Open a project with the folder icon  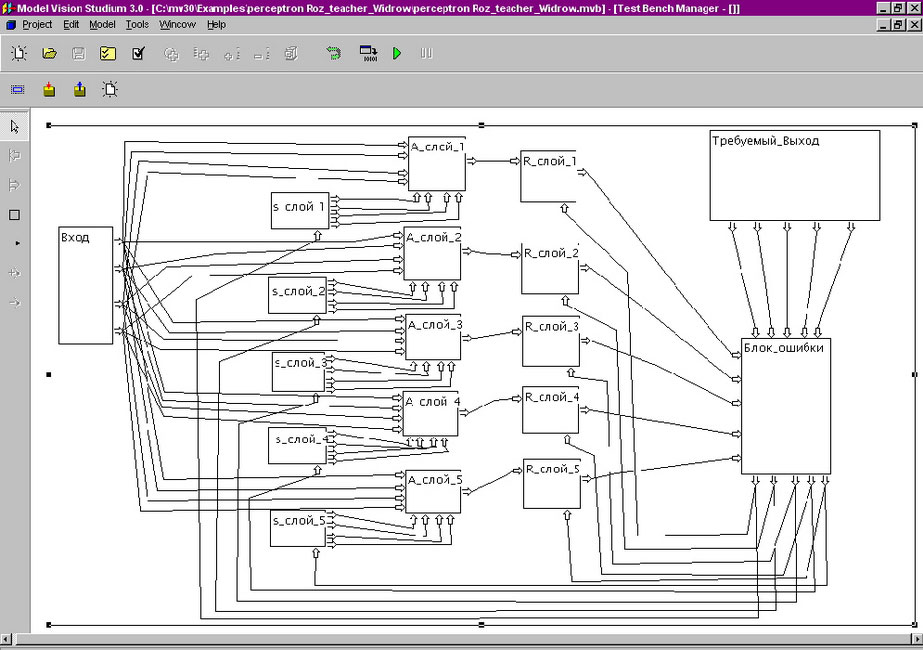49,54
